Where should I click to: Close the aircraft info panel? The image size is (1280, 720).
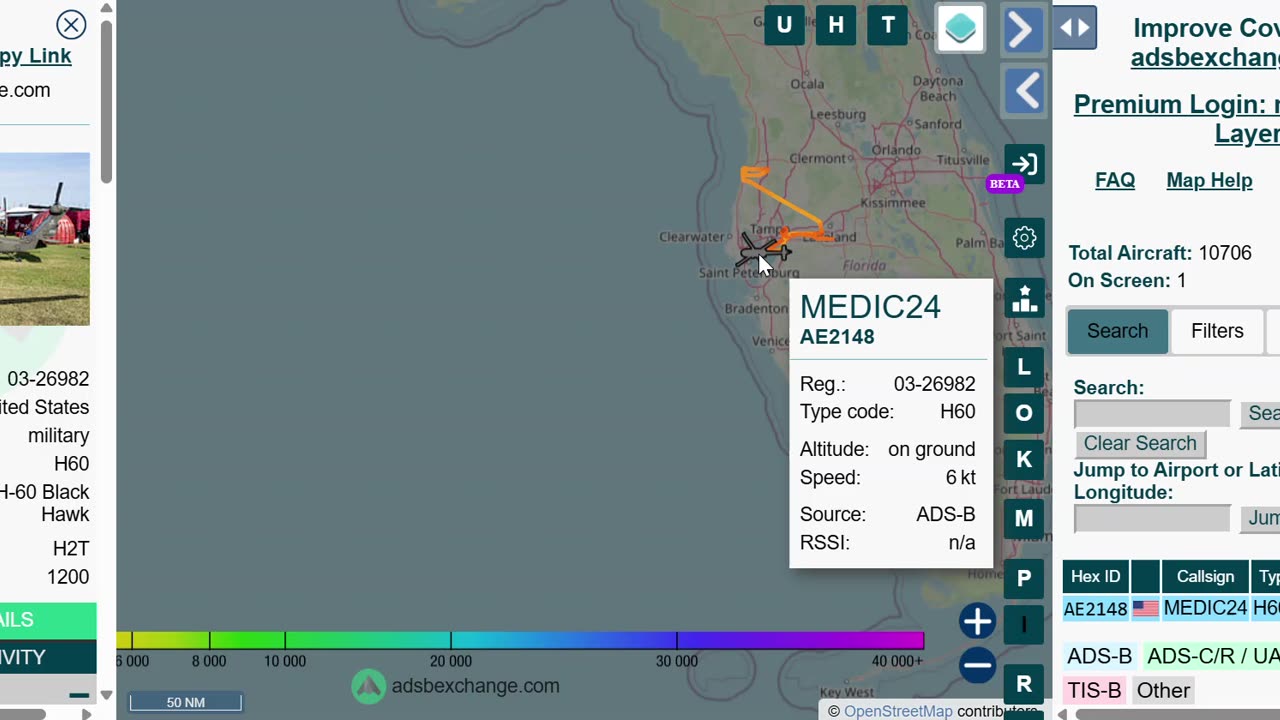71,24
